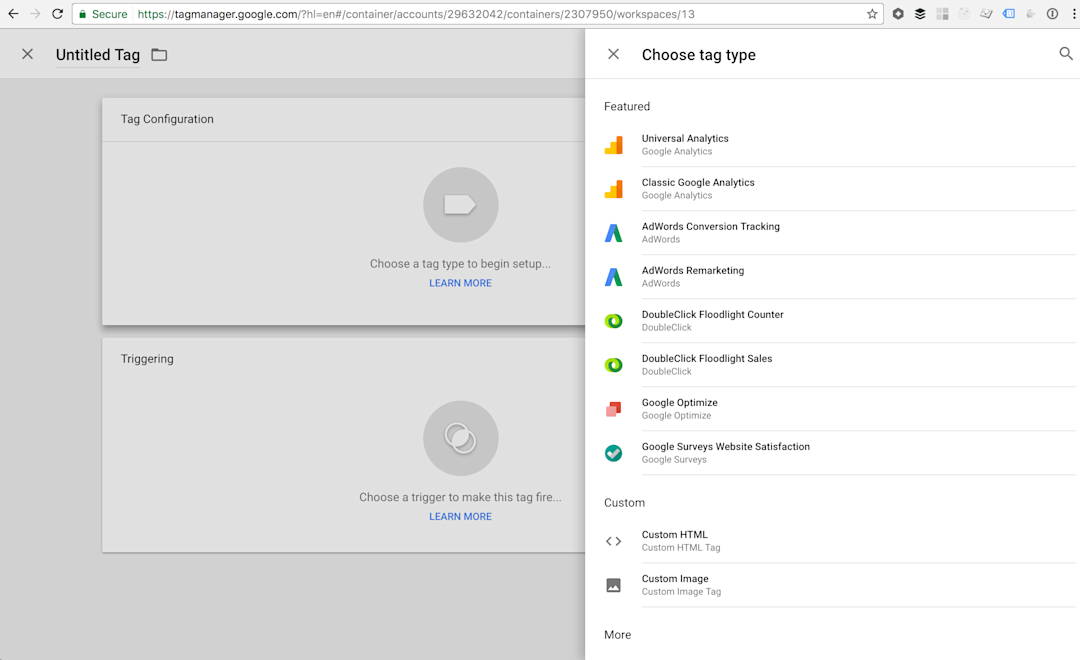Edit the Untitled Tag name field

[98, 54]
